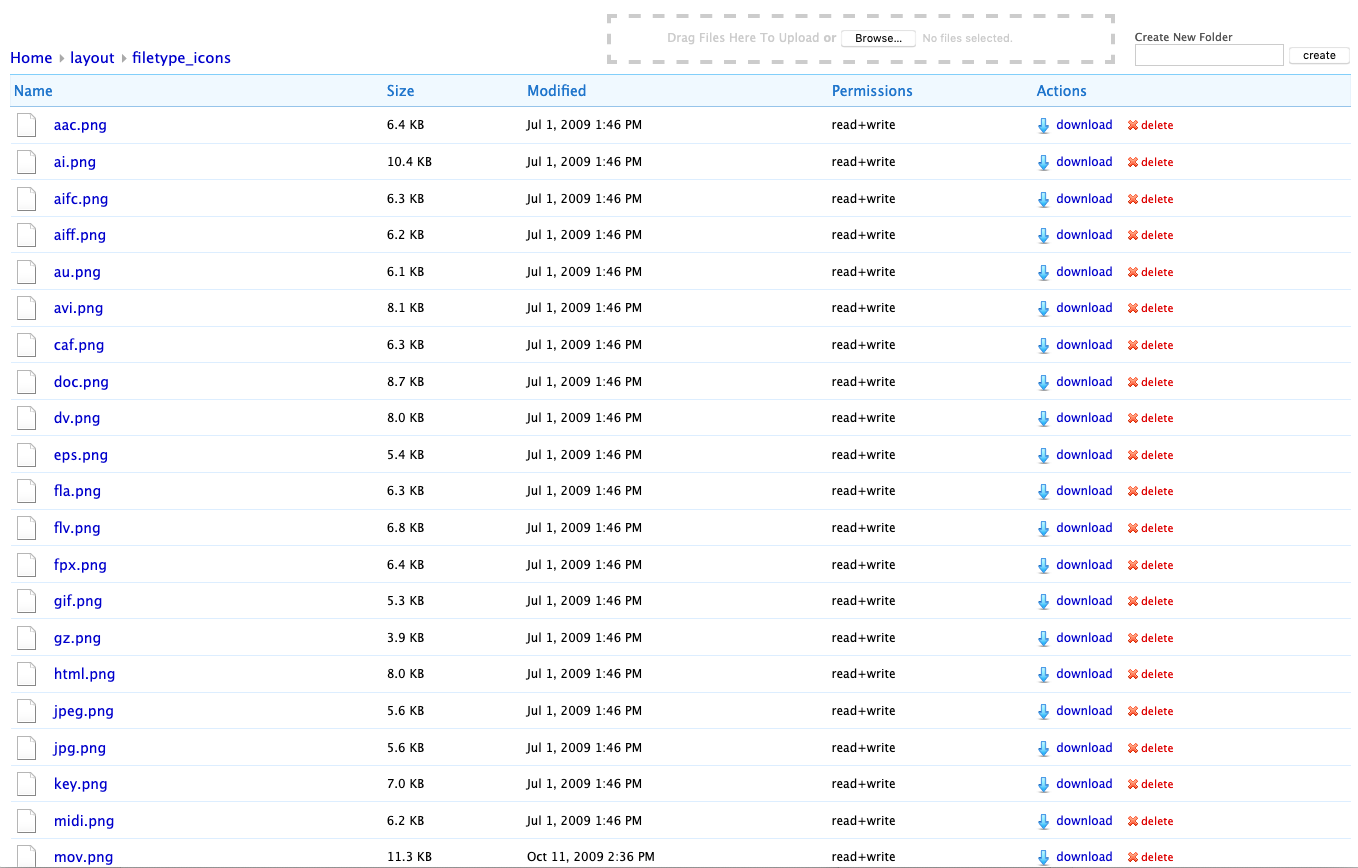
Task: Focus the Create New Folder text field
Action: pyautogui.click(x=1208, y=56)
